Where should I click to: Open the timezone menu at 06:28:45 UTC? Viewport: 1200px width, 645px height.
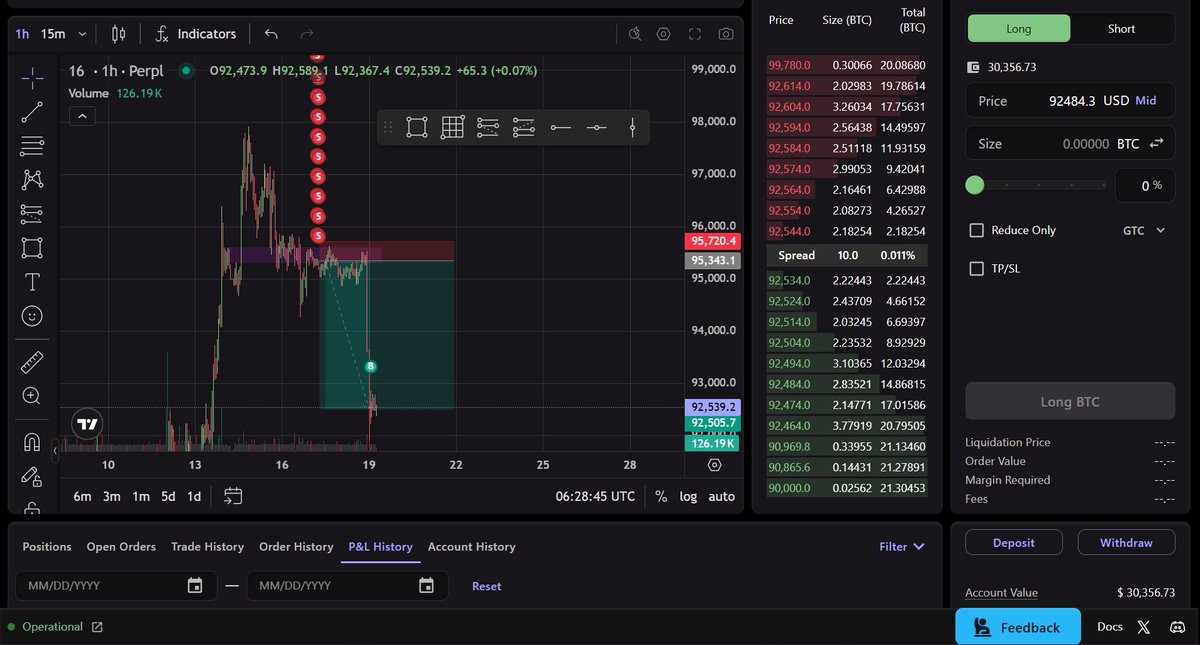pyautogui.click(x=595, y=496)
